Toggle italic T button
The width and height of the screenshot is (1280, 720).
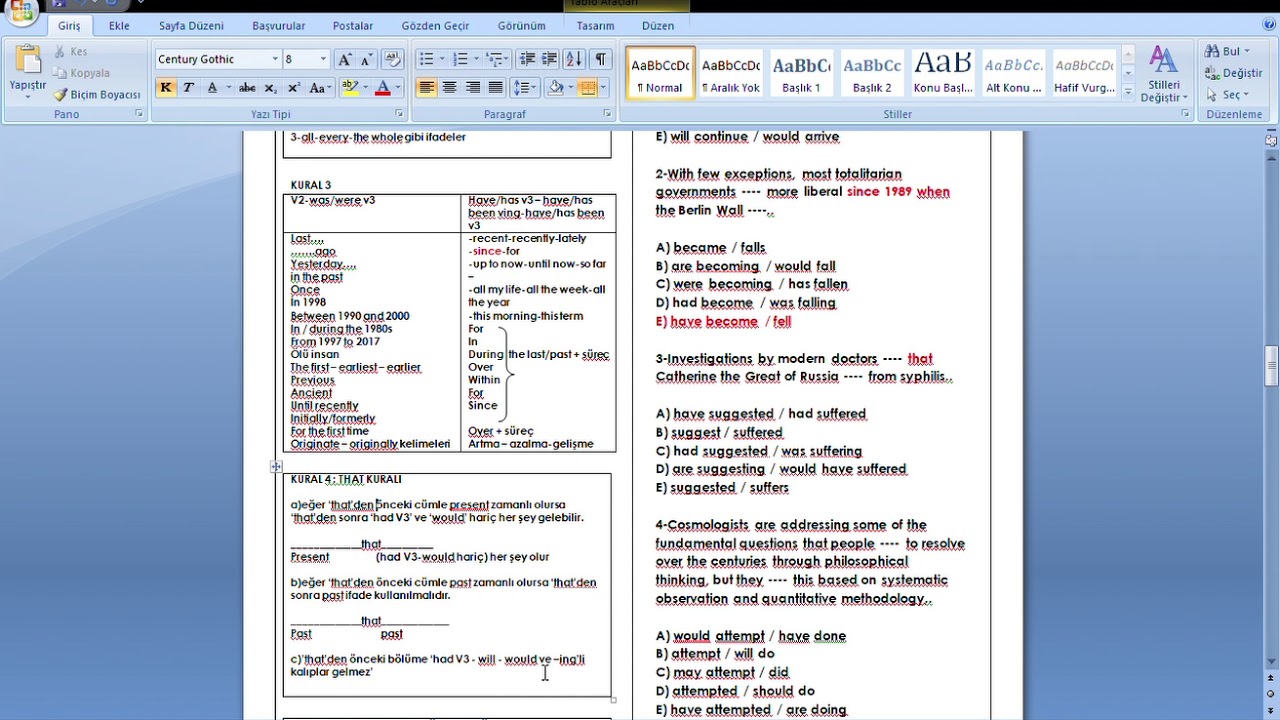(188, 88)
